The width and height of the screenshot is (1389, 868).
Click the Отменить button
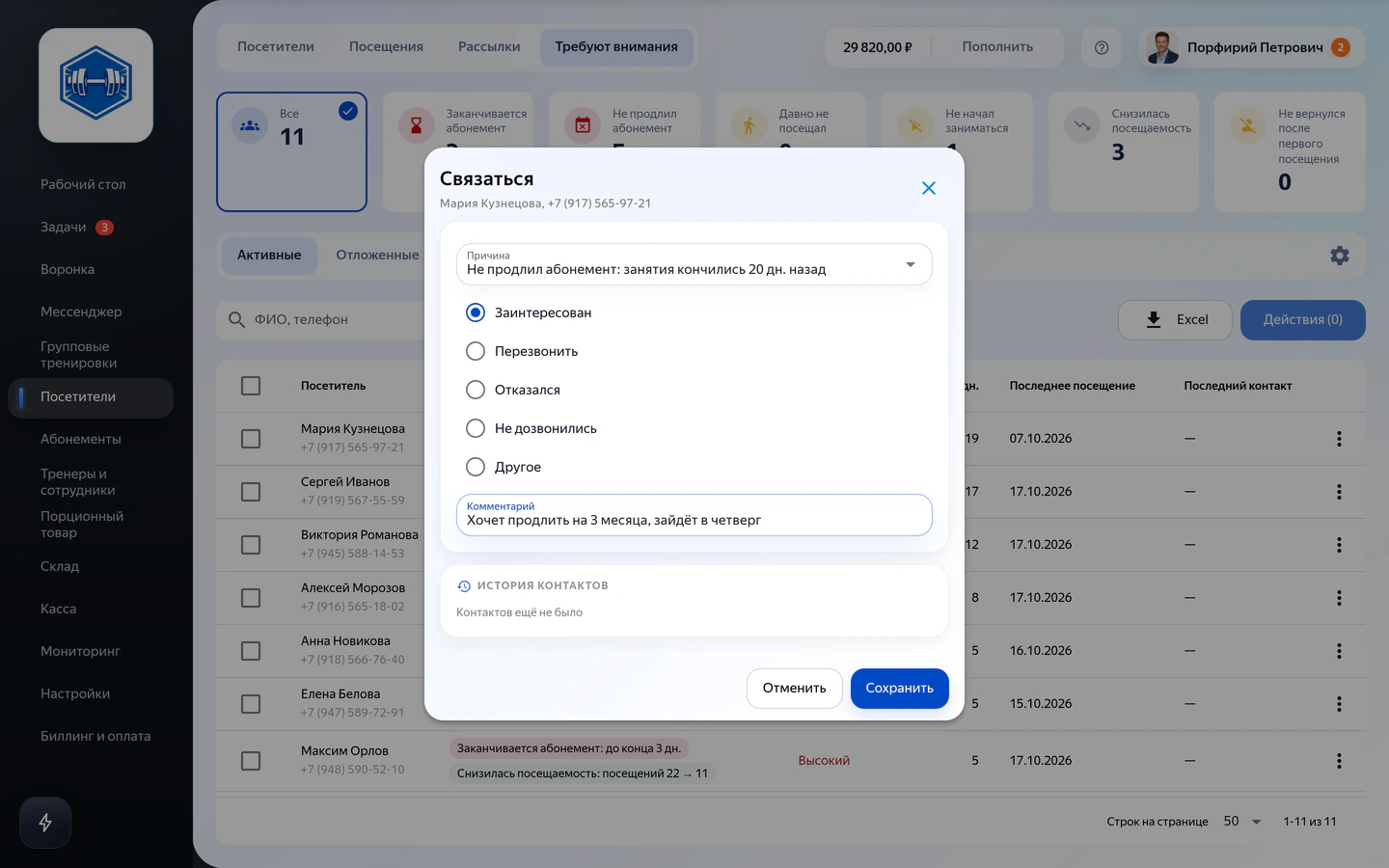795,689
